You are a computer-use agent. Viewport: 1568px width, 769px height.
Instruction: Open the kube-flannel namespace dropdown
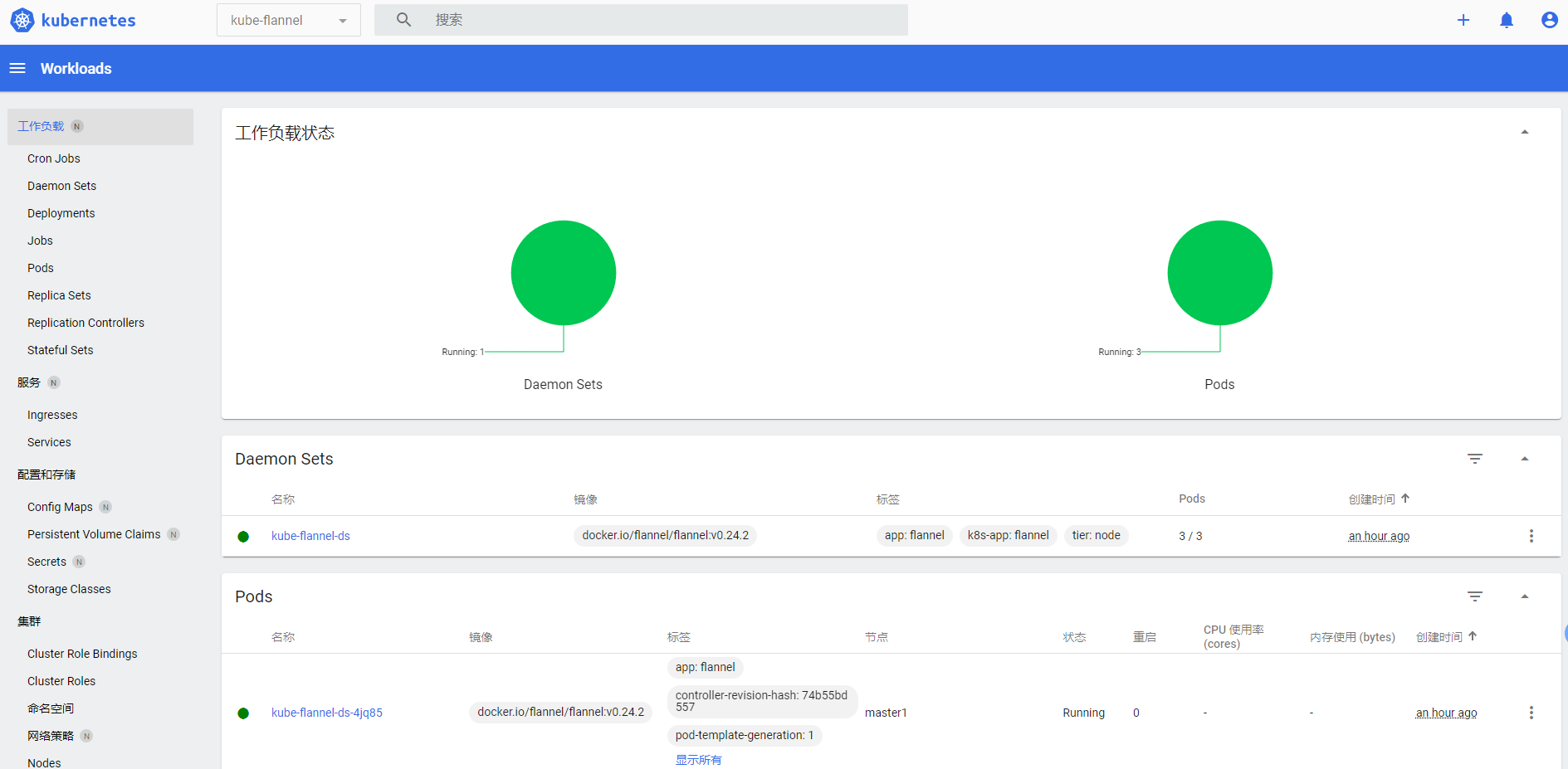[289, 20]
